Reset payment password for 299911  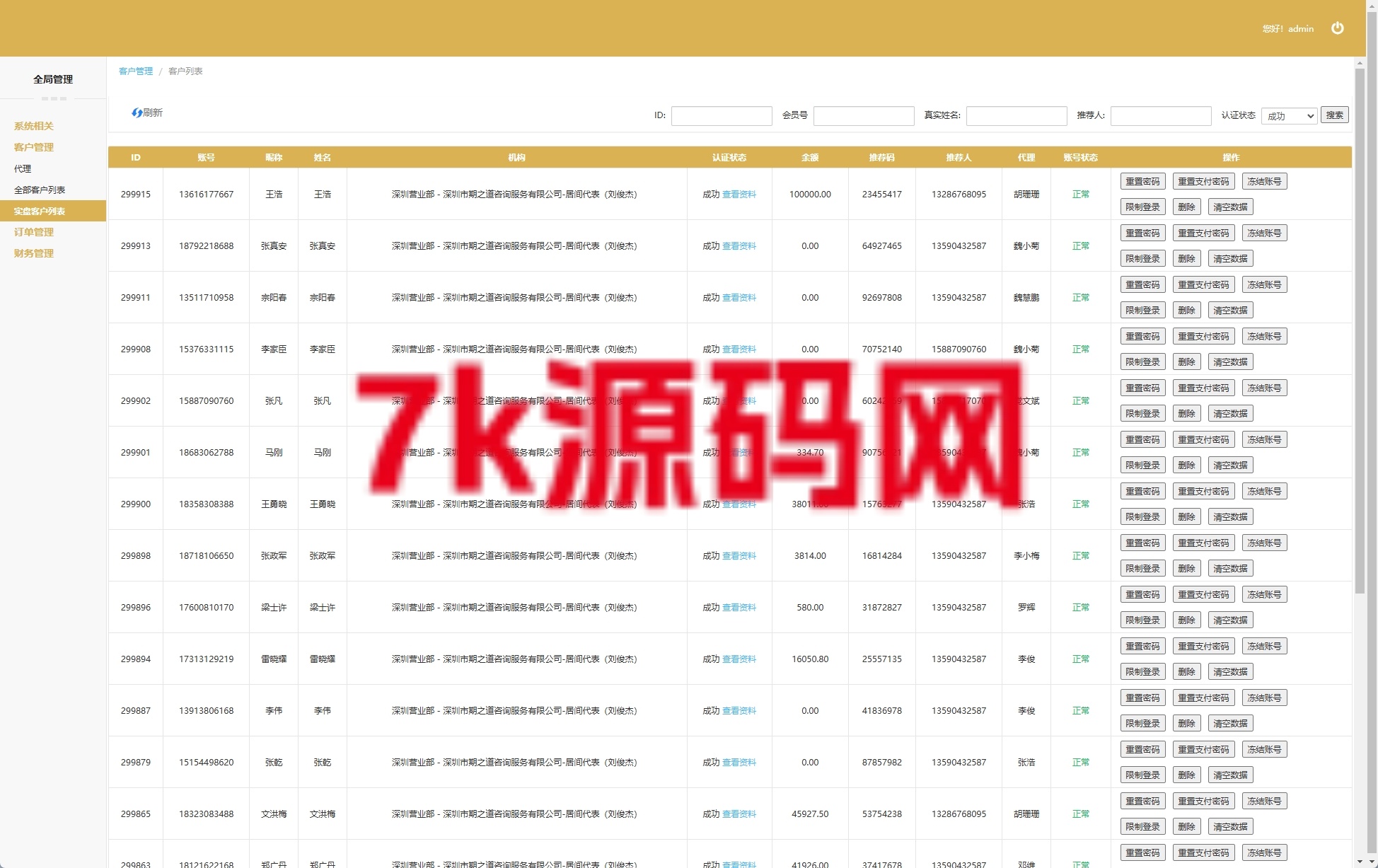pyautogui.click(x=1203, y=284)
